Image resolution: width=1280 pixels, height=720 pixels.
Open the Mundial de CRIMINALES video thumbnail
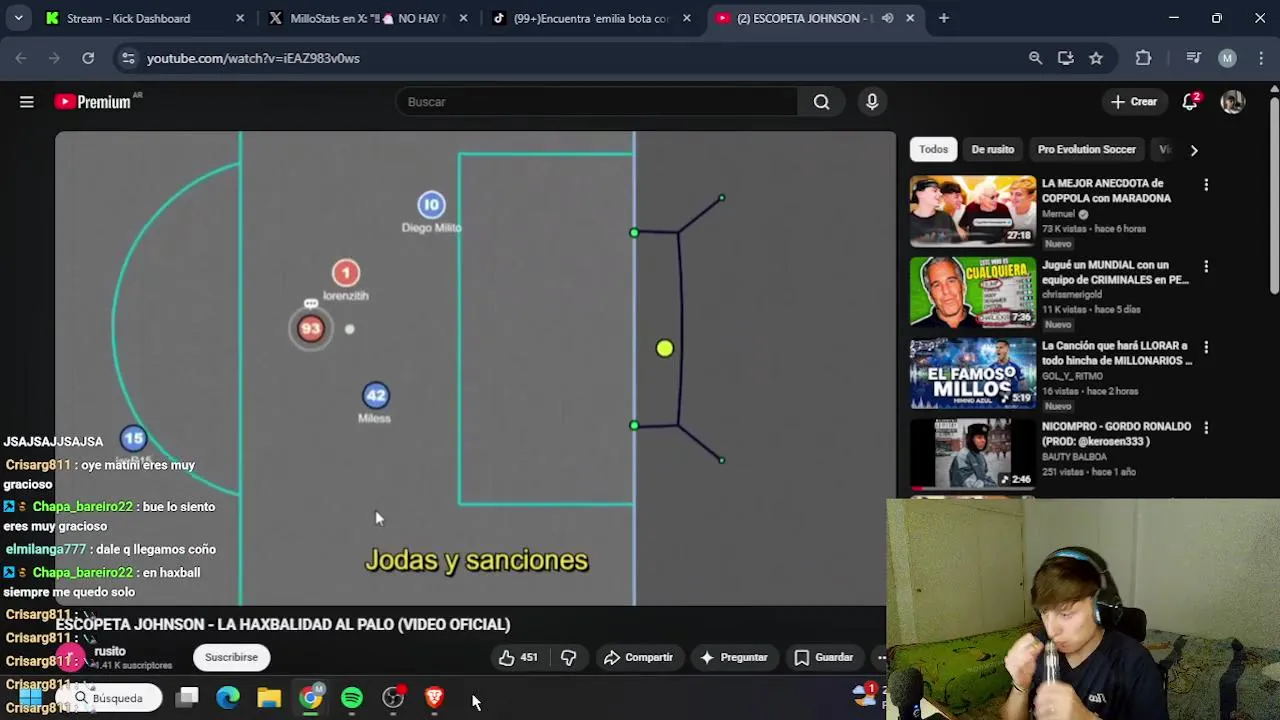coord(973,293)
